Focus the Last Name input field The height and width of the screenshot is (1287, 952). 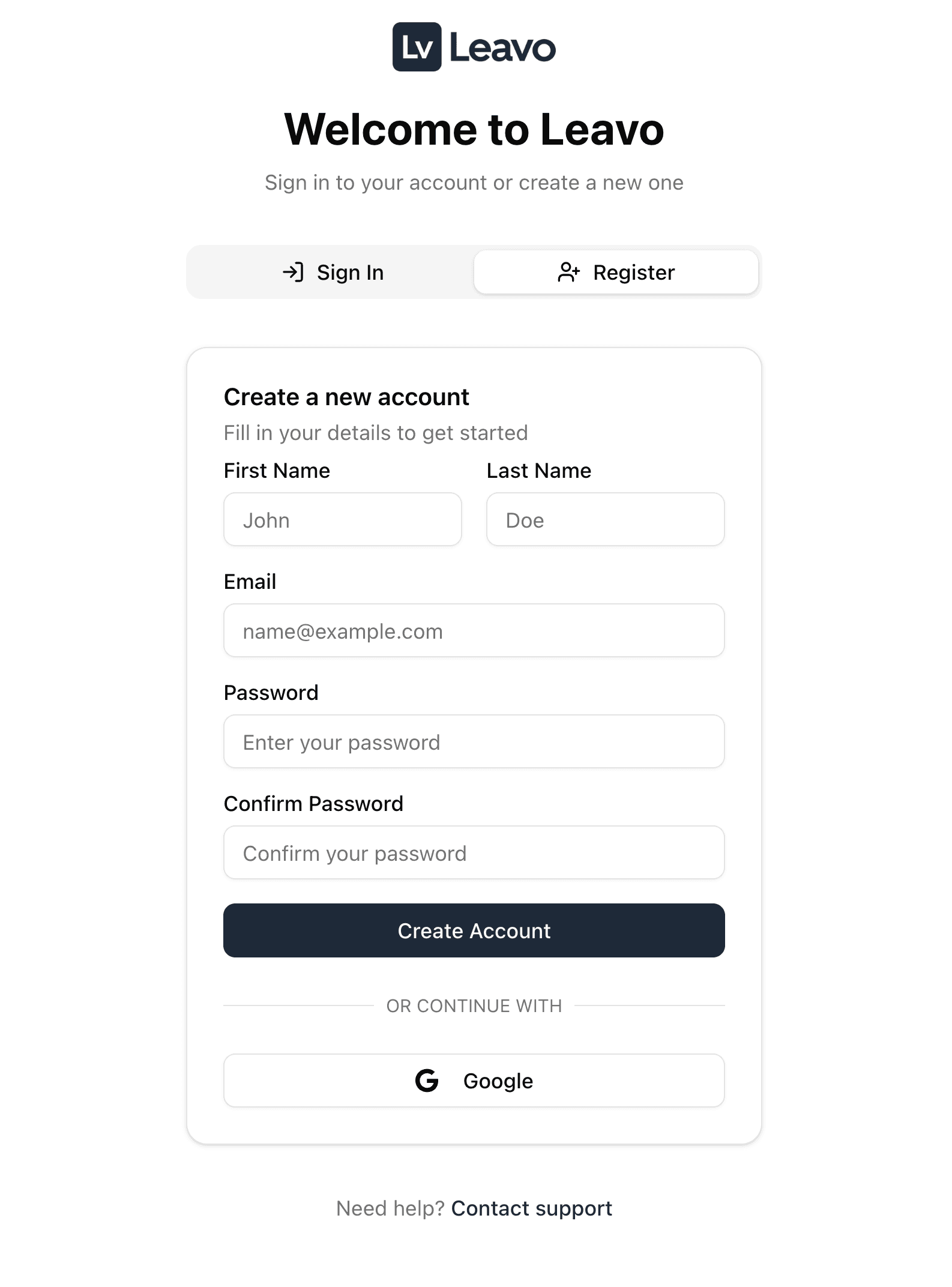605,519
